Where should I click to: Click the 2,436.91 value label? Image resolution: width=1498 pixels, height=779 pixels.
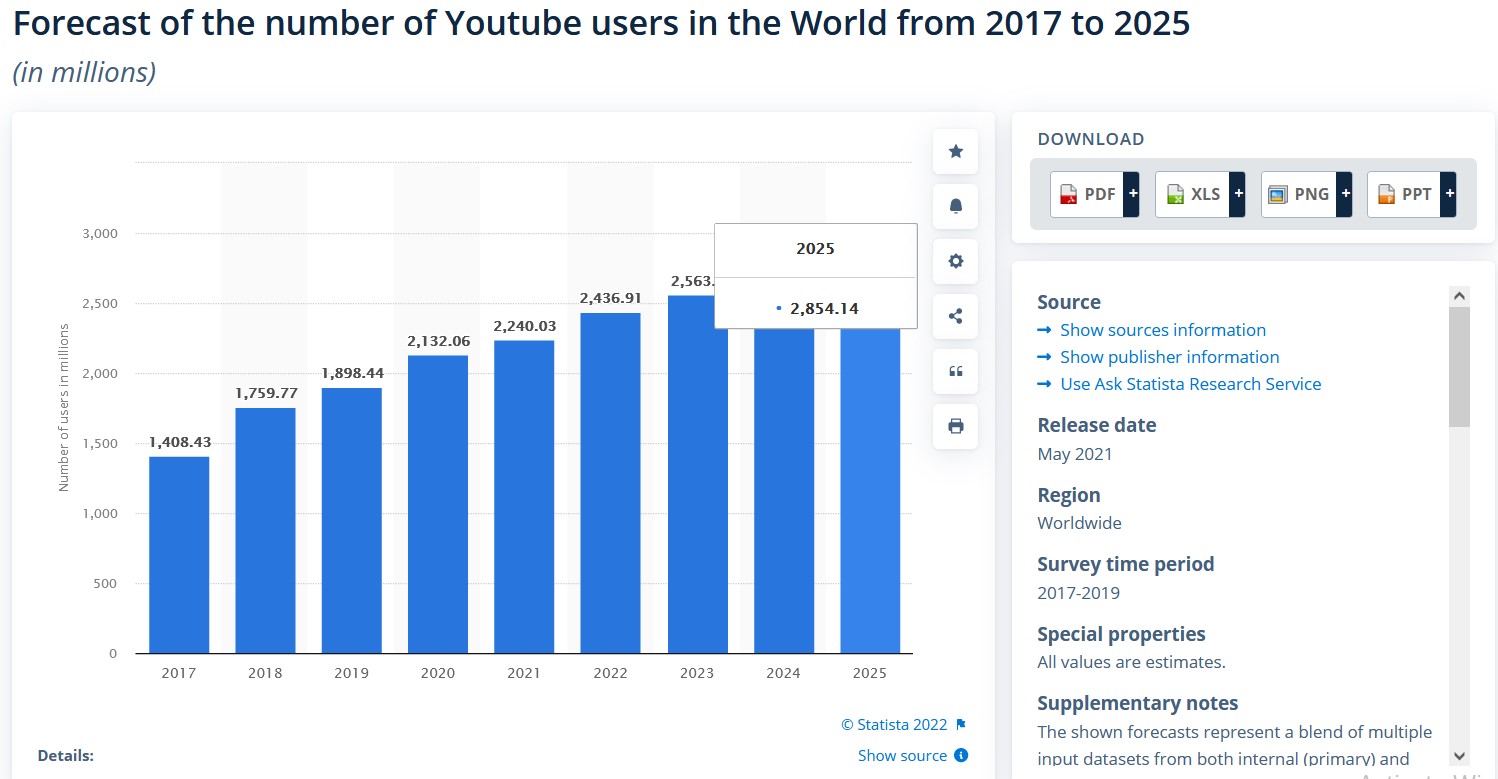(x=610, y=298)
